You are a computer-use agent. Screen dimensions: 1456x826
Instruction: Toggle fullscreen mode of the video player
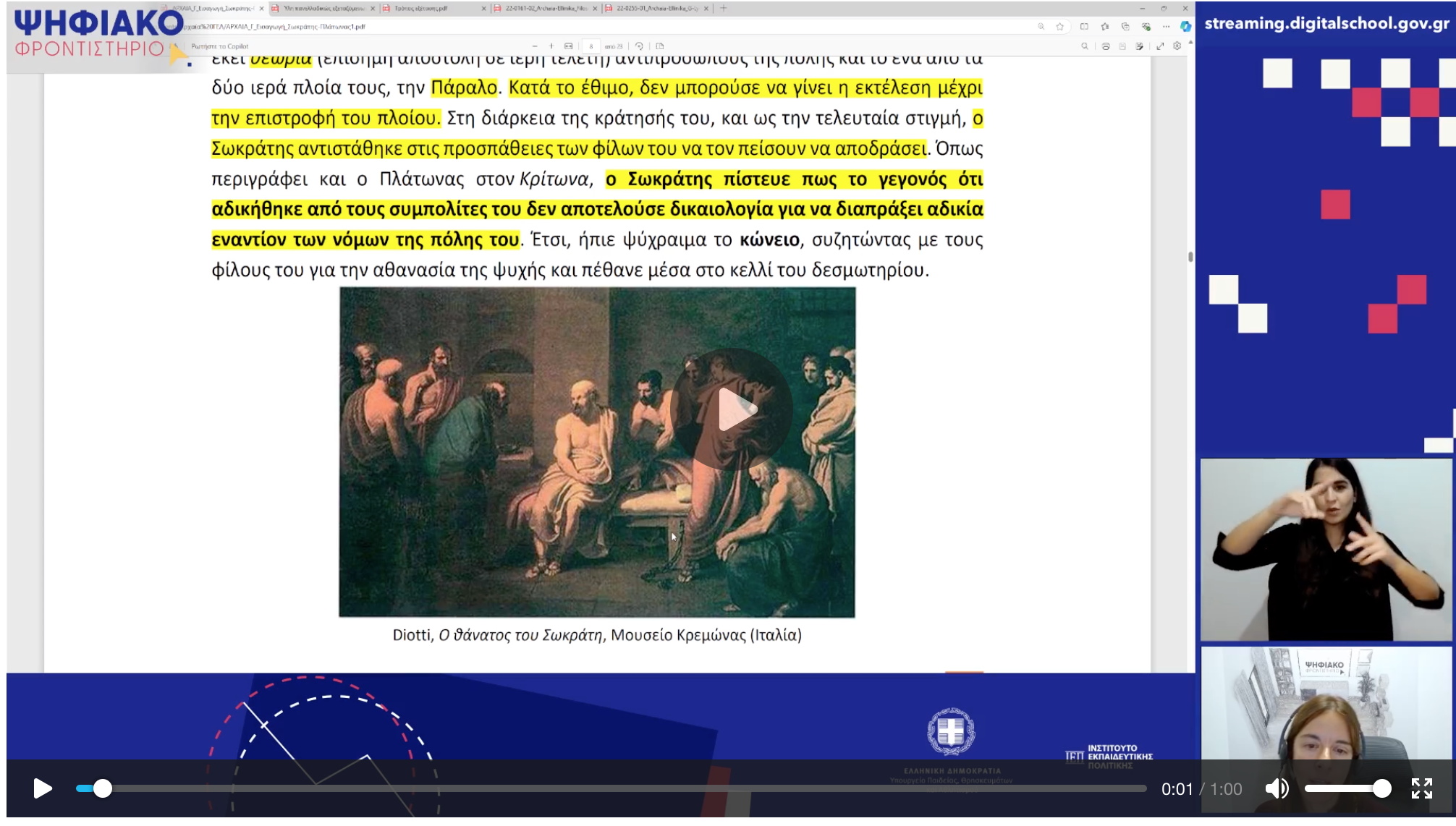[x=1421, y=788]
